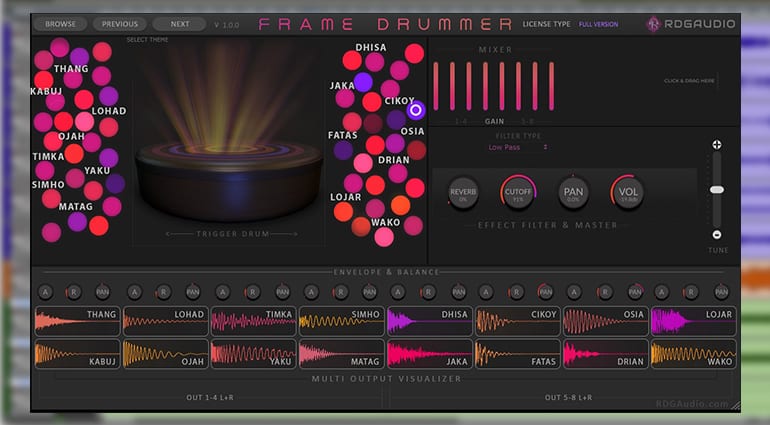The width and height of the screenshot is (770, 425).
Task: Click the VOL master knob
Action: click(628, 193)
